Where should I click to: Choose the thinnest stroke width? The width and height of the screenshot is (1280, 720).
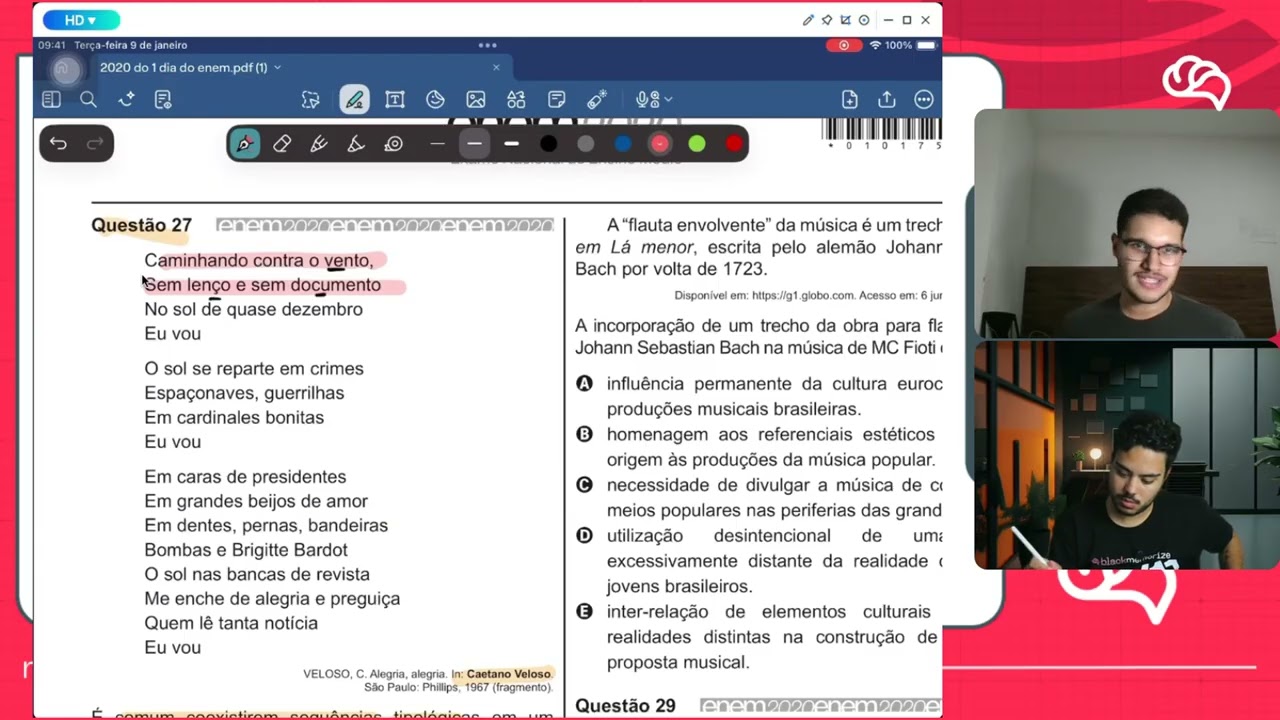tap(437, 144)
